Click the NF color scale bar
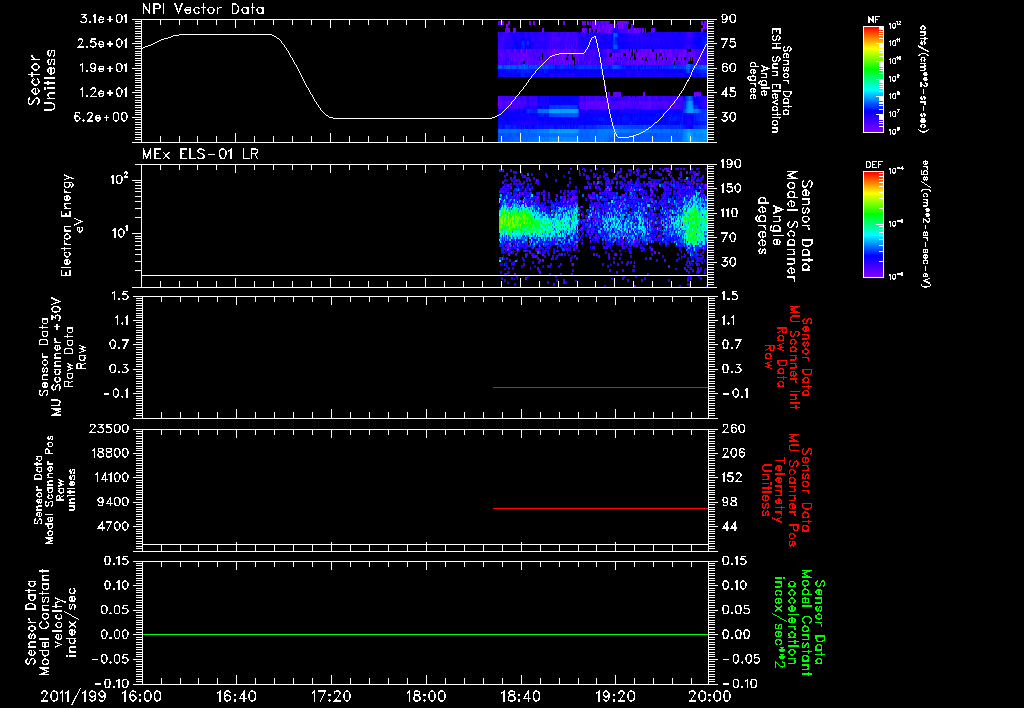This screenshot has height=708, width=1024. 874,78
